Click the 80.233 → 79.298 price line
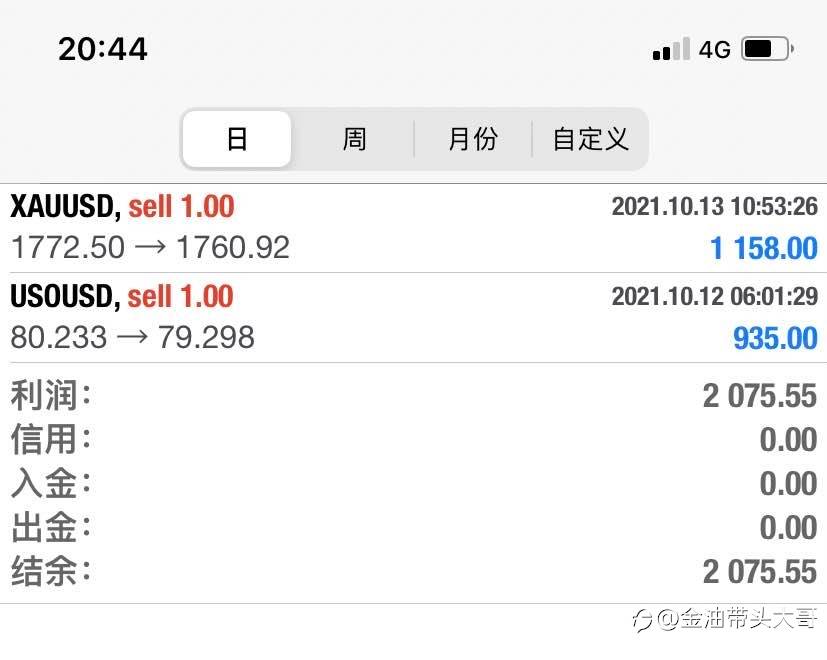Image resolution: width=827 pixels, height=660 pixels. click(132, 337)
